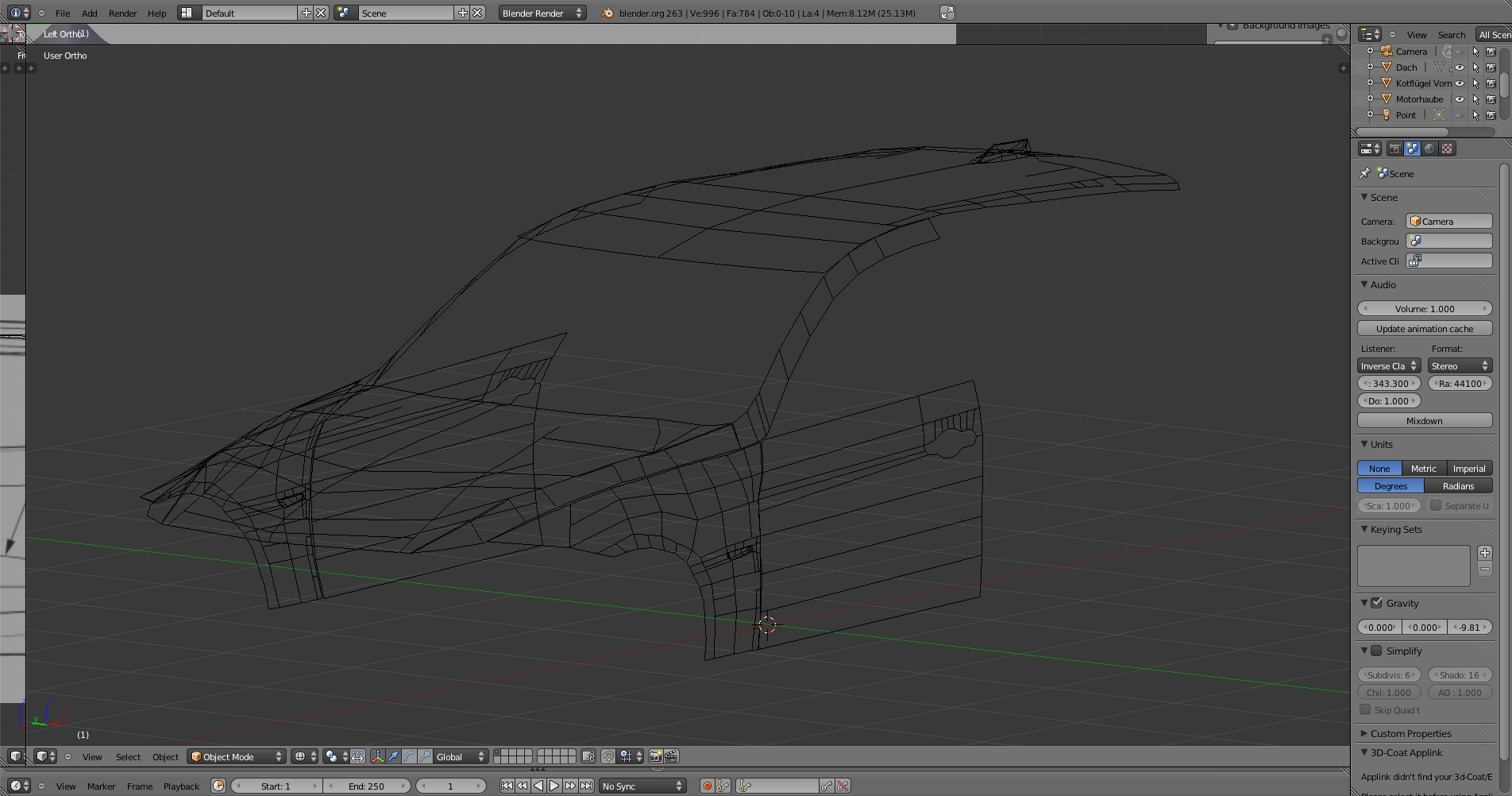Jump to first frame in timeline

coord(507,786)
